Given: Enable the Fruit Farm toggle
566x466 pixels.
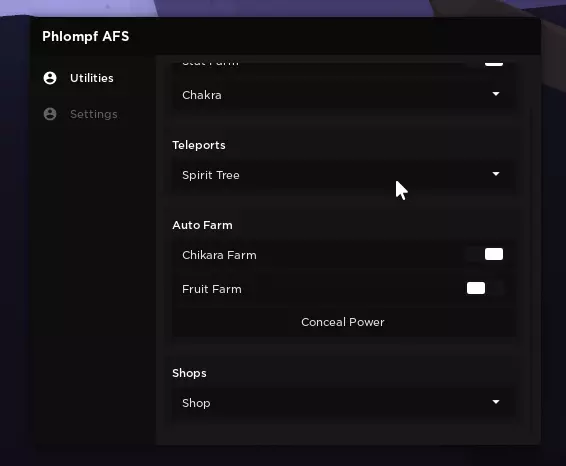Looking at the screenshot, I should pyautogui.click(x=485, y=288).
